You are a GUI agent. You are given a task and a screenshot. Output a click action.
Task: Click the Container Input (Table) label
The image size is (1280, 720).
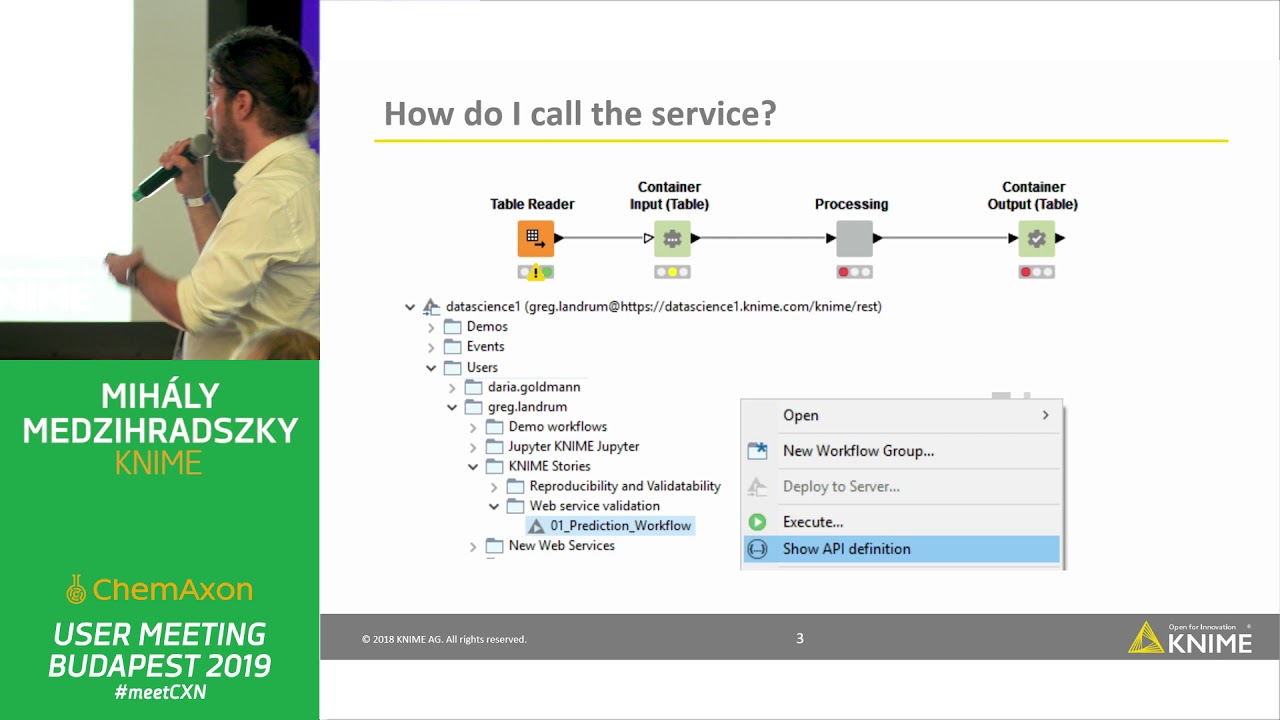669,196
